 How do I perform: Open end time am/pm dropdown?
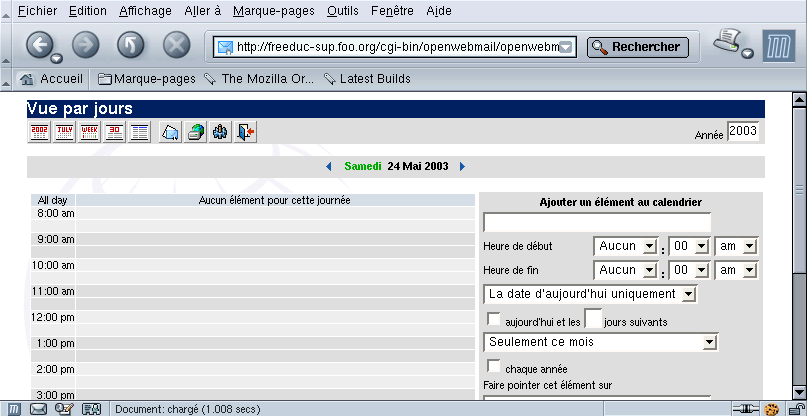[737, 270]
